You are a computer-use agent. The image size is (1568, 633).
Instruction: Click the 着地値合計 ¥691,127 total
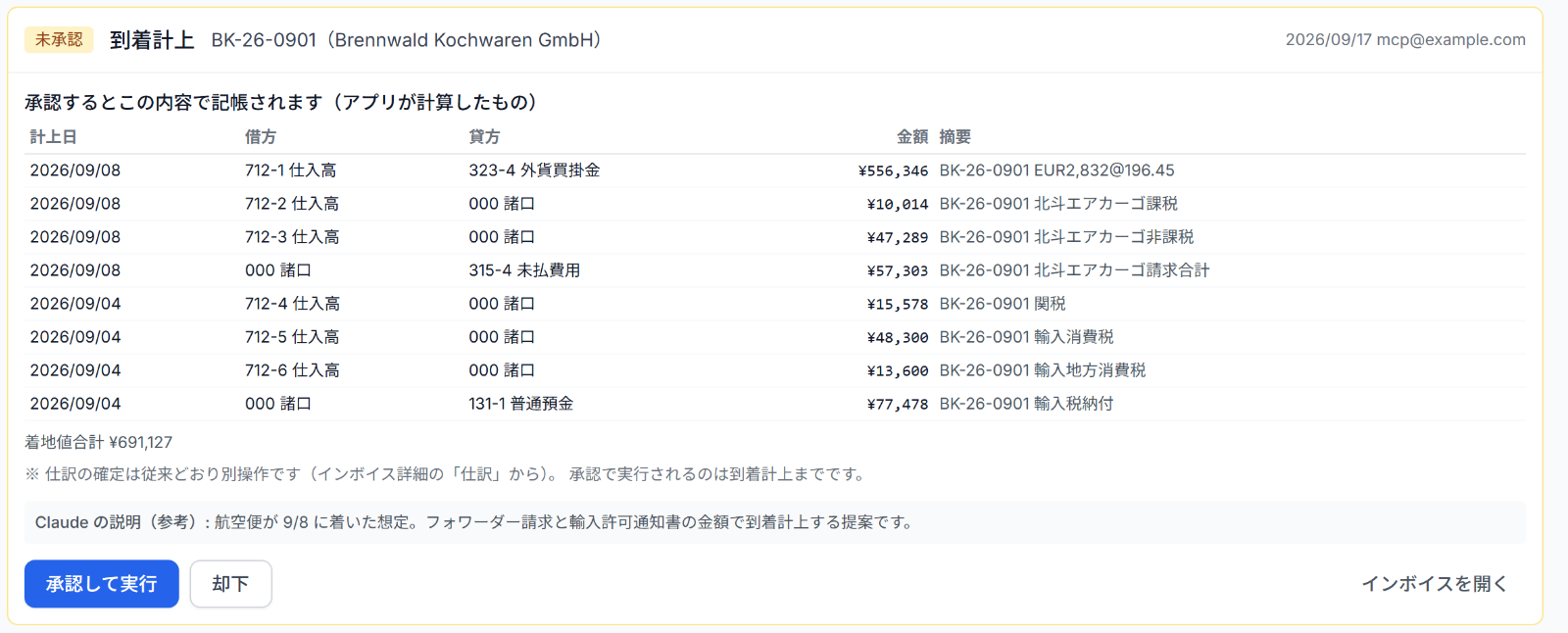pyautogui.click(x=98, y=442)
